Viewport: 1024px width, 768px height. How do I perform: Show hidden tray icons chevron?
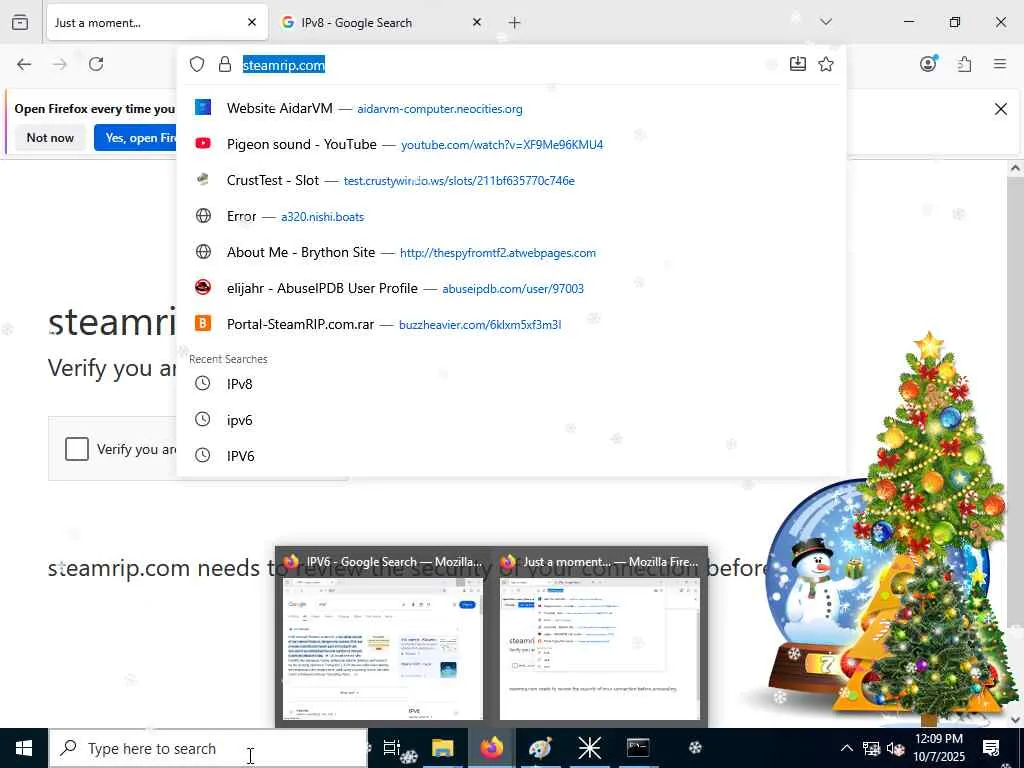pyautogui.click(x=846, y=748)
